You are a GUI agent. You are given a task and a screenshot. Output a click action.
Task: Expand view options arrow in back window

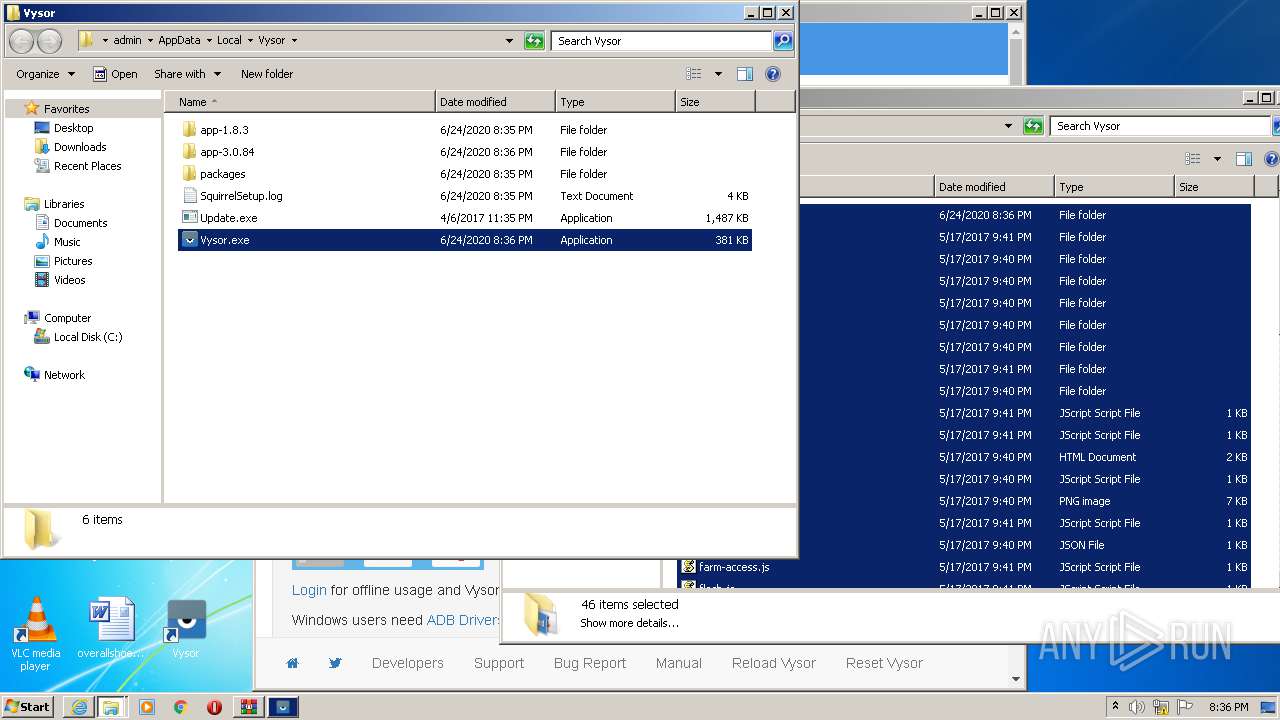pyautogui.click(x=1217, y=159)
